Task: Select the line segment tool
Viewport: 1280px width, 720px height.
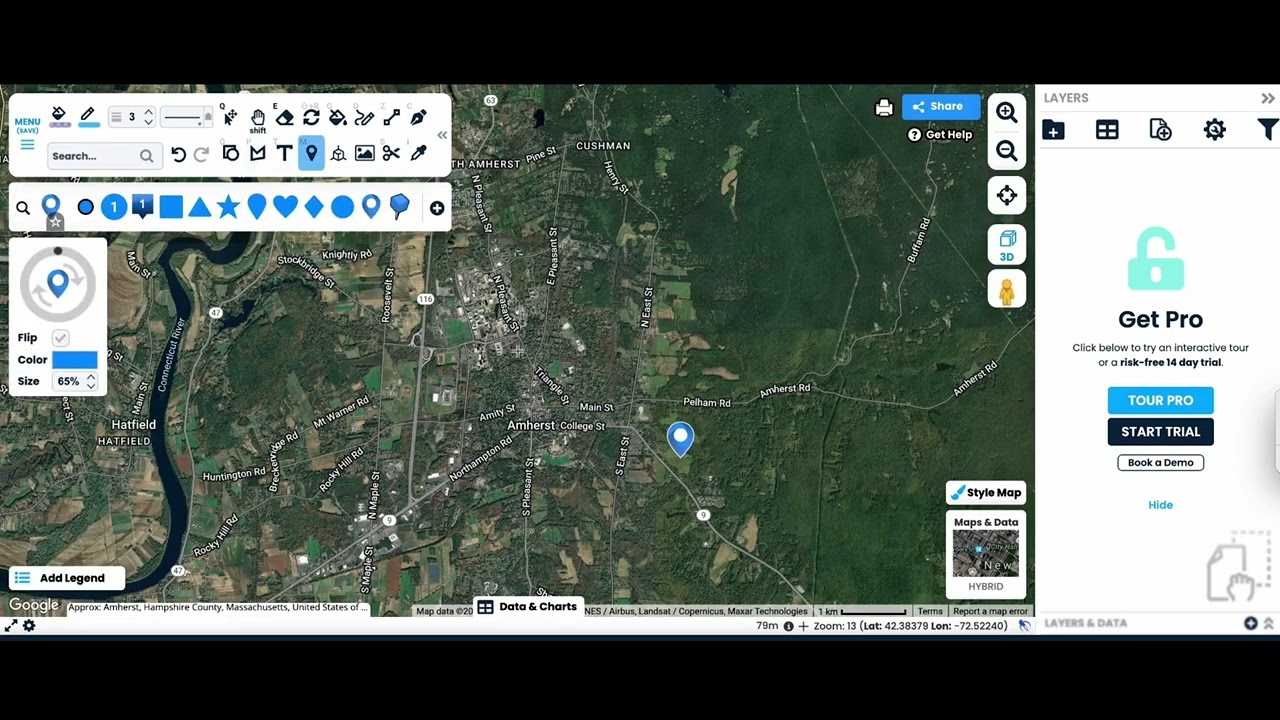Action: click(x=391, y=117)
